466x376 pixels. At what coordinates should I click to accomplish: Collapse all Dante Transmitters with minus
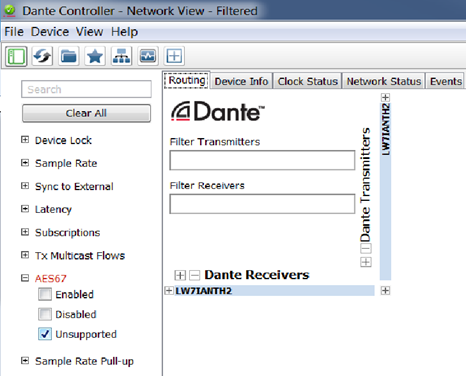click(x=366, y=248)
